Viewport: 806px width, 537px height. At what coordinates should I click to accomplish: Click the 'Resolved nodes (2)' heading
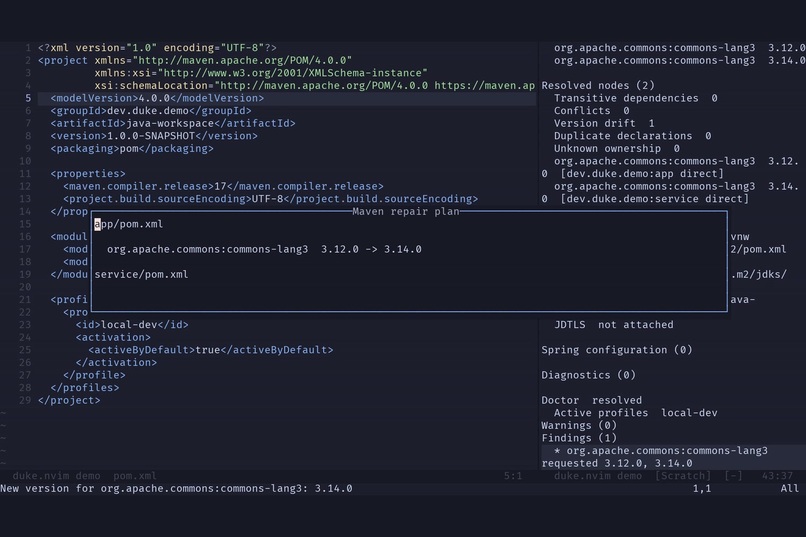598,85
